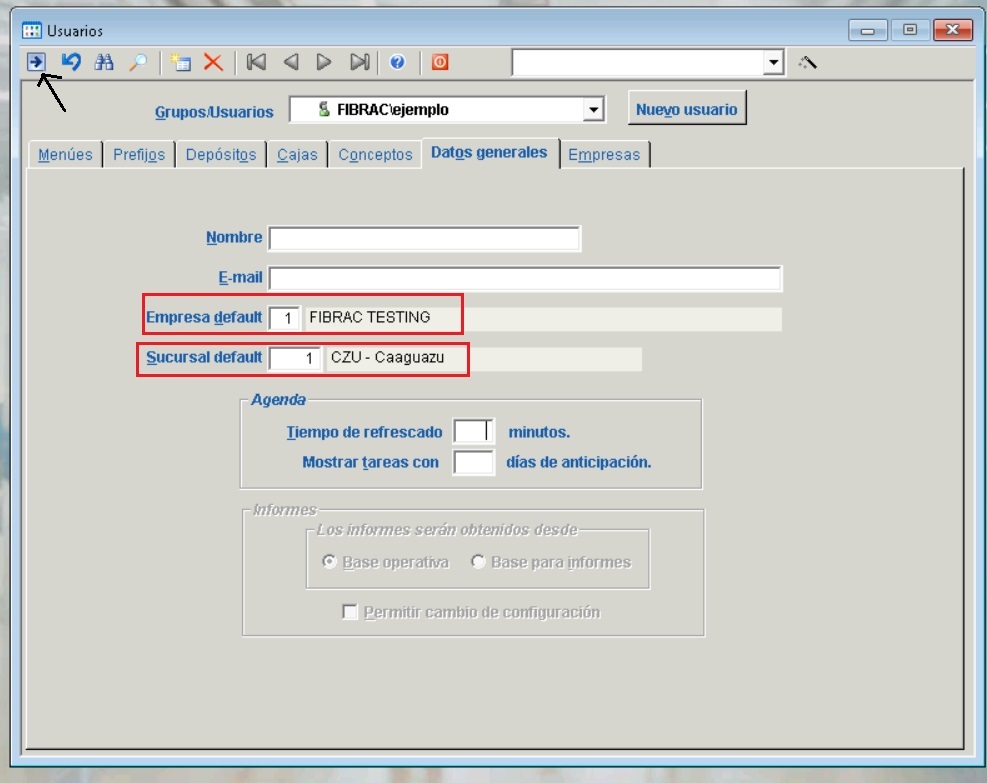
Task: Click the orange exit toolbar icon
Action: 439,62
